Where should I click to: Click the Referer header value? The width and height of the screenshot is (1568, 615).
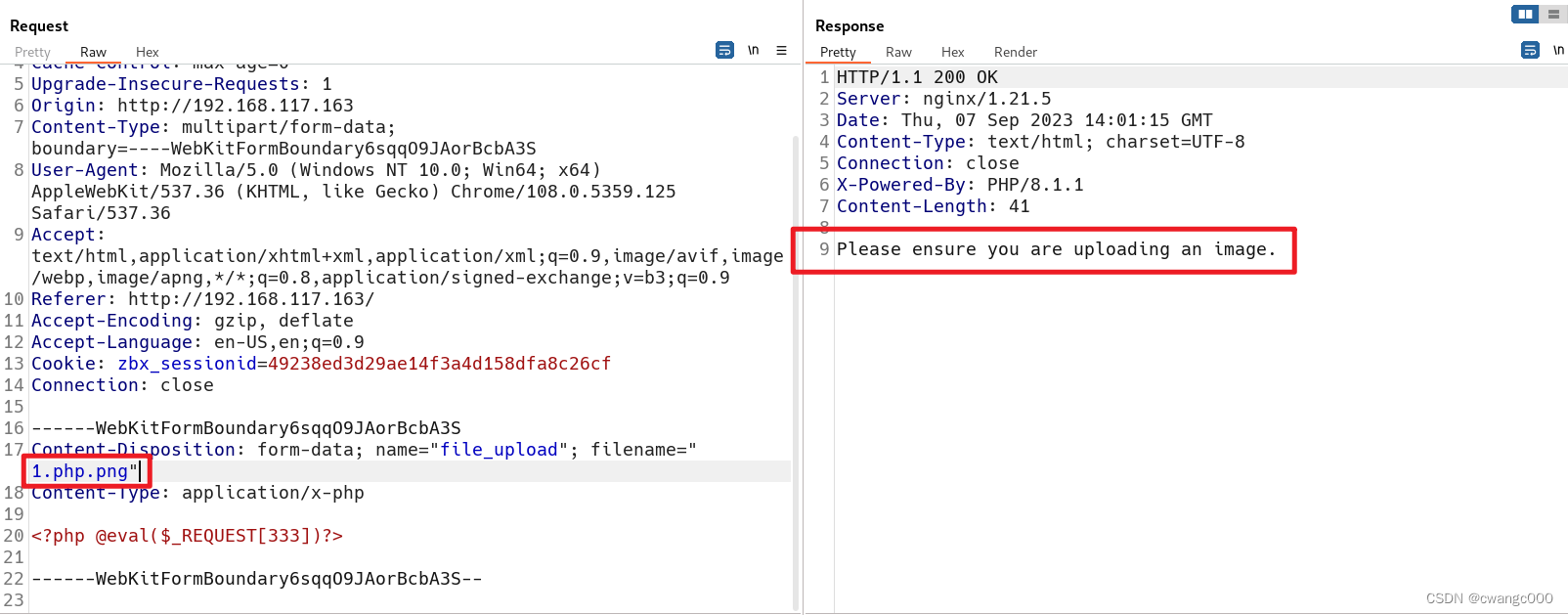(x=251, y=299)
